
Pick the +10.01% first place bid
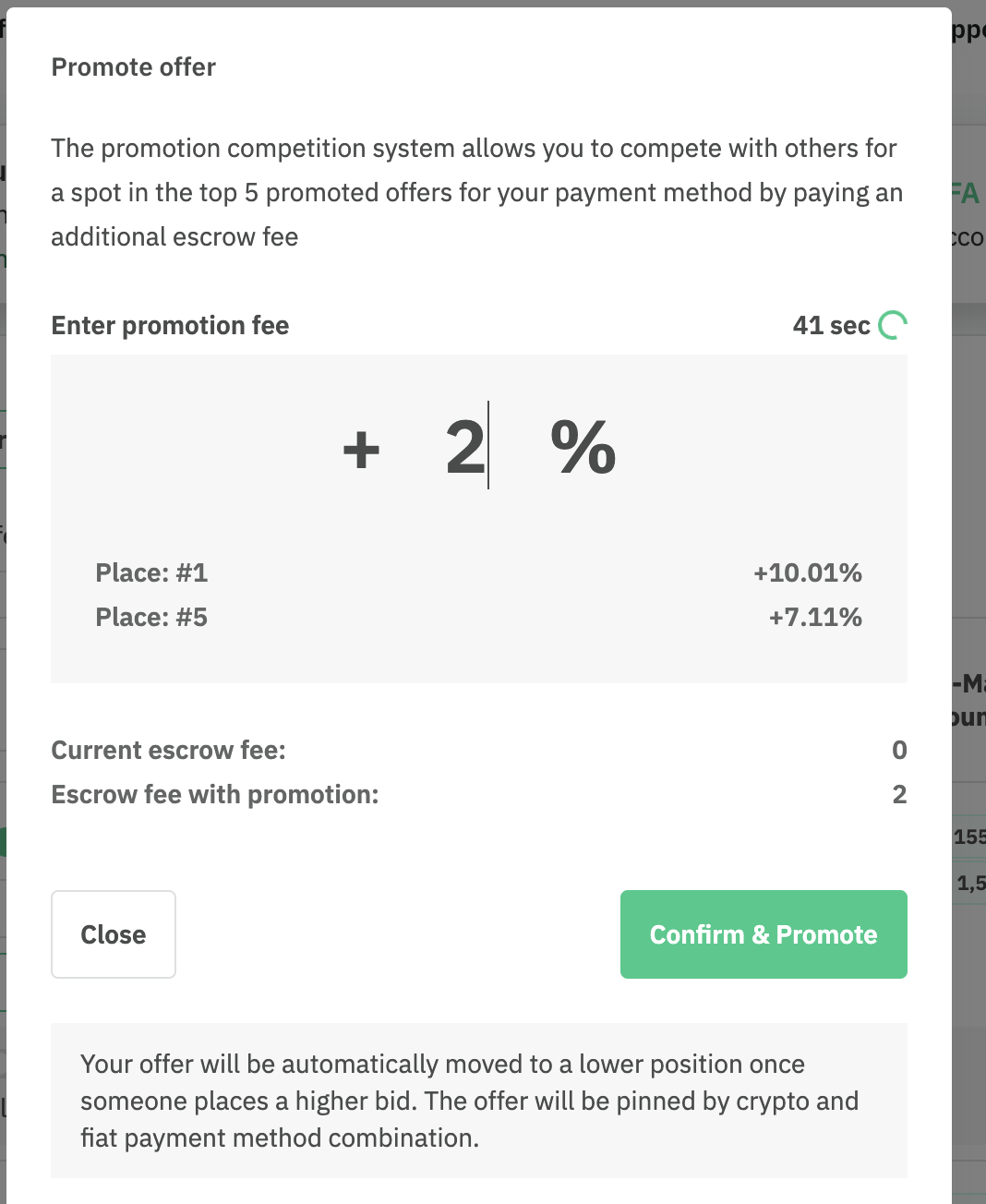(808, 572)
